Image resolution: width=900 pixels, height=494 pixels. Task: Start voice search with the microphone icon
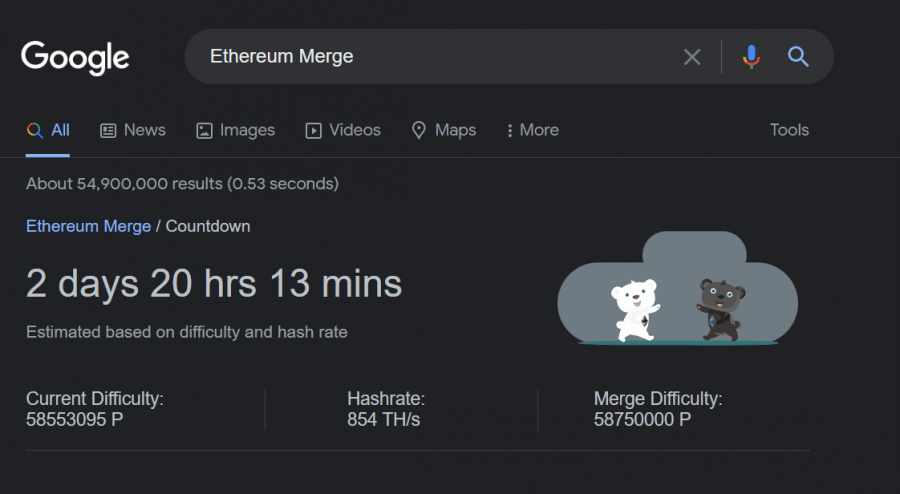(x=751, y=57)
